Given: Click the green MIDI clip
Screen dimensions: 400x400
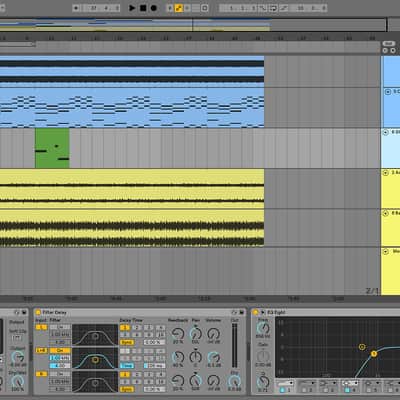Looking at the screenshot, I should point(52,148).
